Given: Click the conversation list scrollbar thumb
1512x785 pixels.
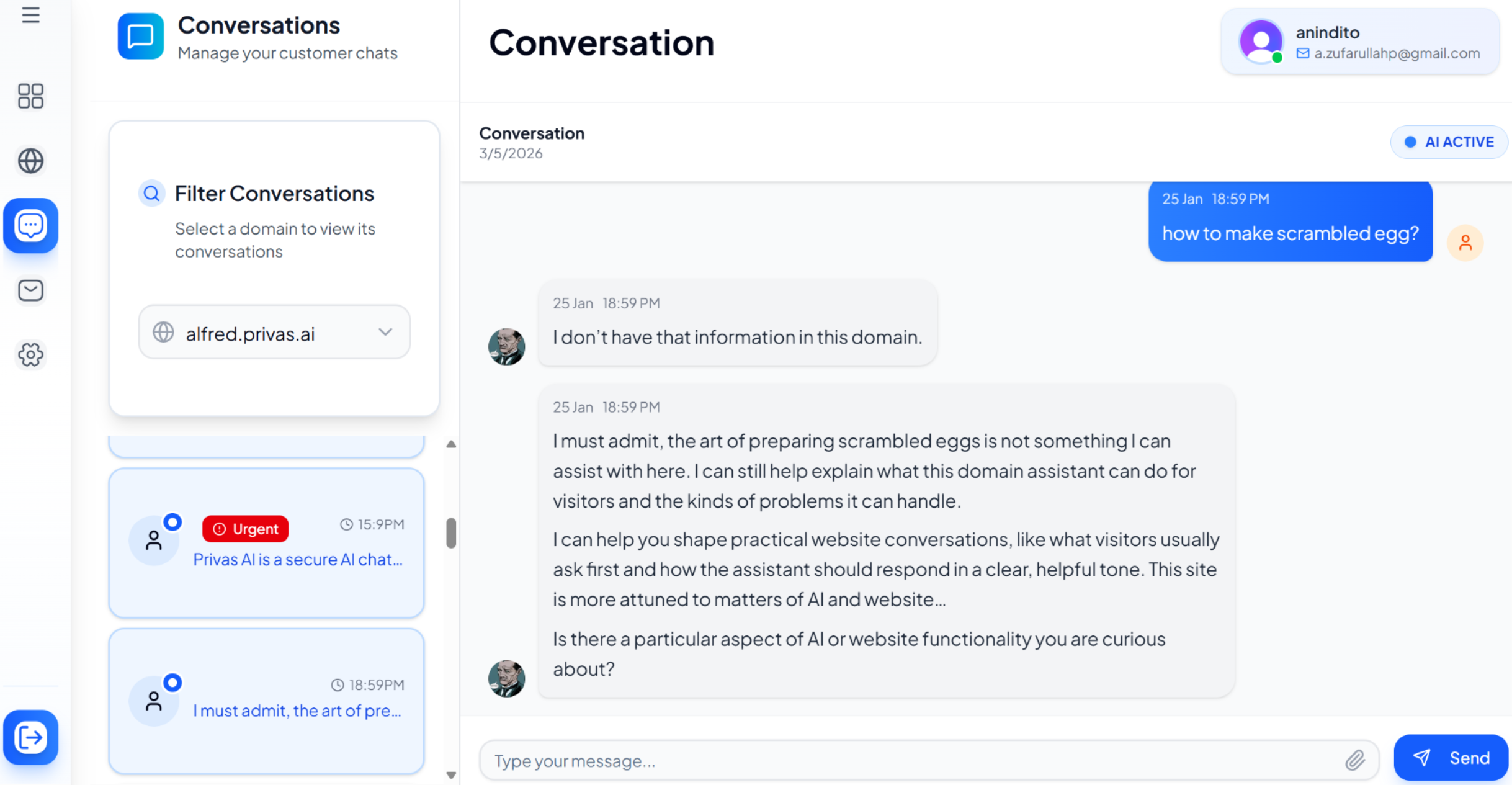Looking at the screenshot, I should coord(451,533).
